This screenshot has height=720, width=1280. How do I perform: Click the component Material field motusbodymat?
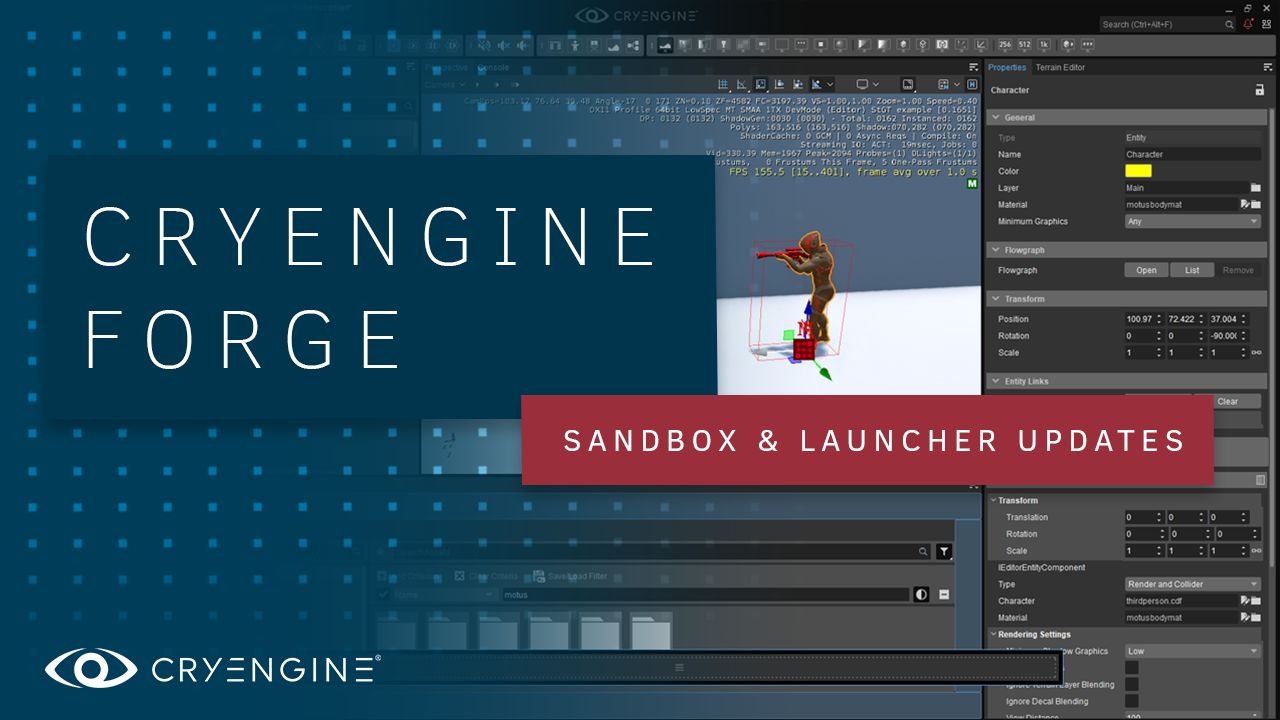[1181, 618]
